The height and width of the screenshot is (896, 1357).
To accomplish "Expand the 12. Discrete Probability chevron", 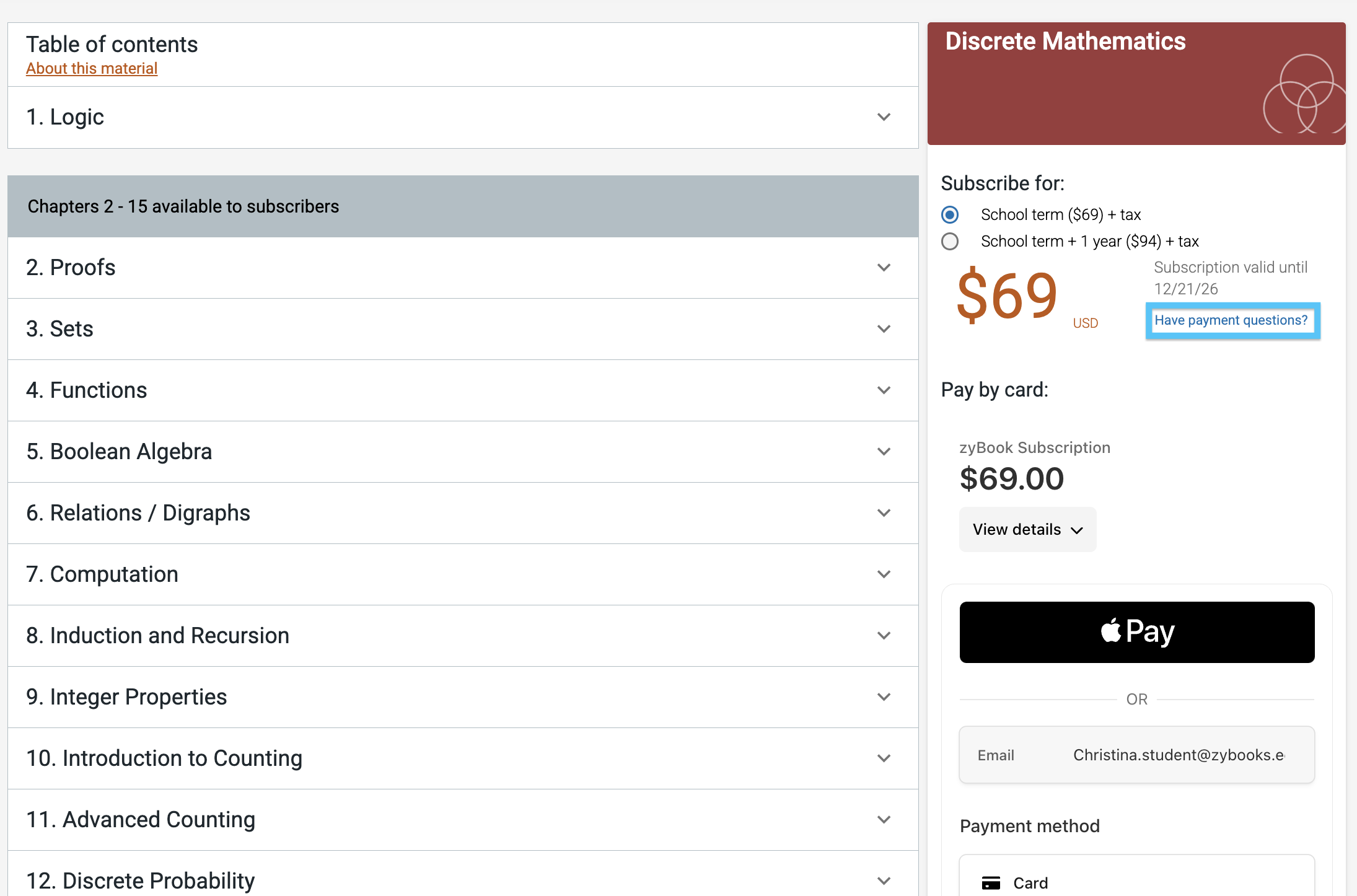I will click(884, 881).
